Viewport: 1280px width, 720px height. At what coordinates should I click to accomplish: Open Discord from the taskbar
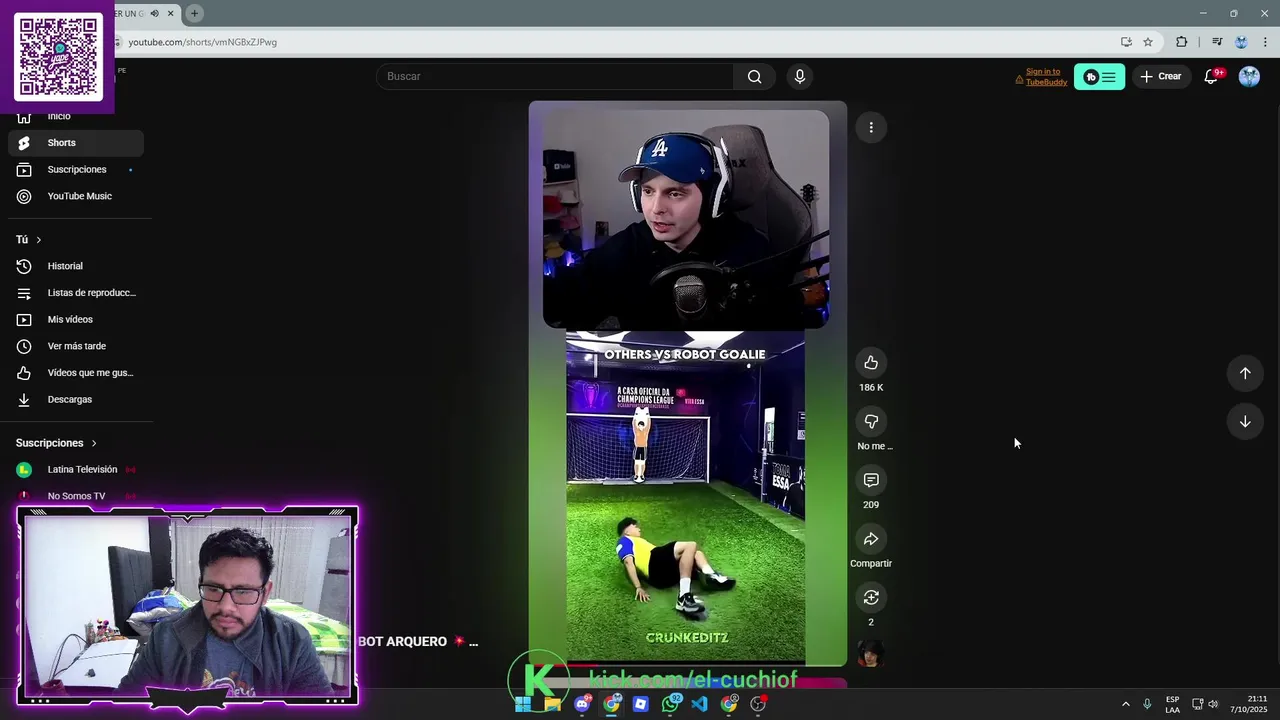pyautogui.click(x=582, y=704)
